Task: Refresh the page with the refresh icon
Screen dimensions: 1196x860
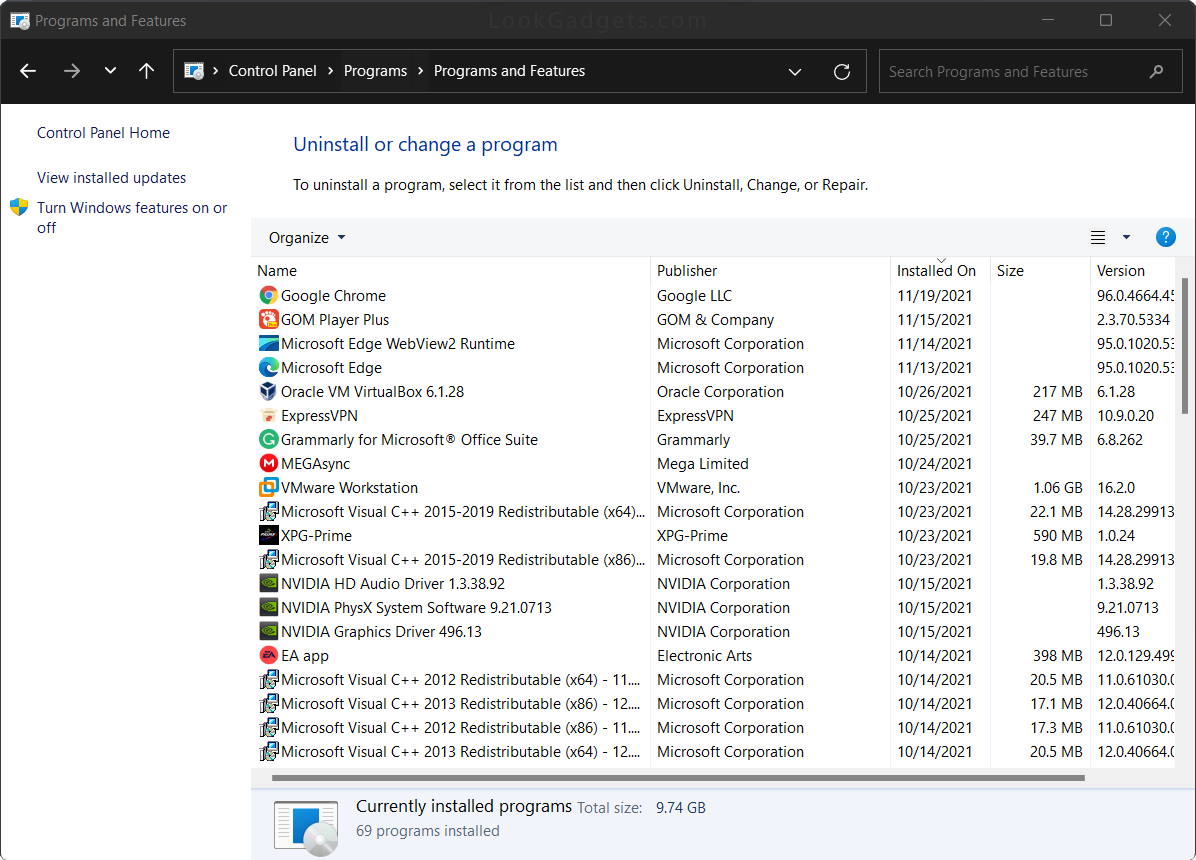Action: 841,71
